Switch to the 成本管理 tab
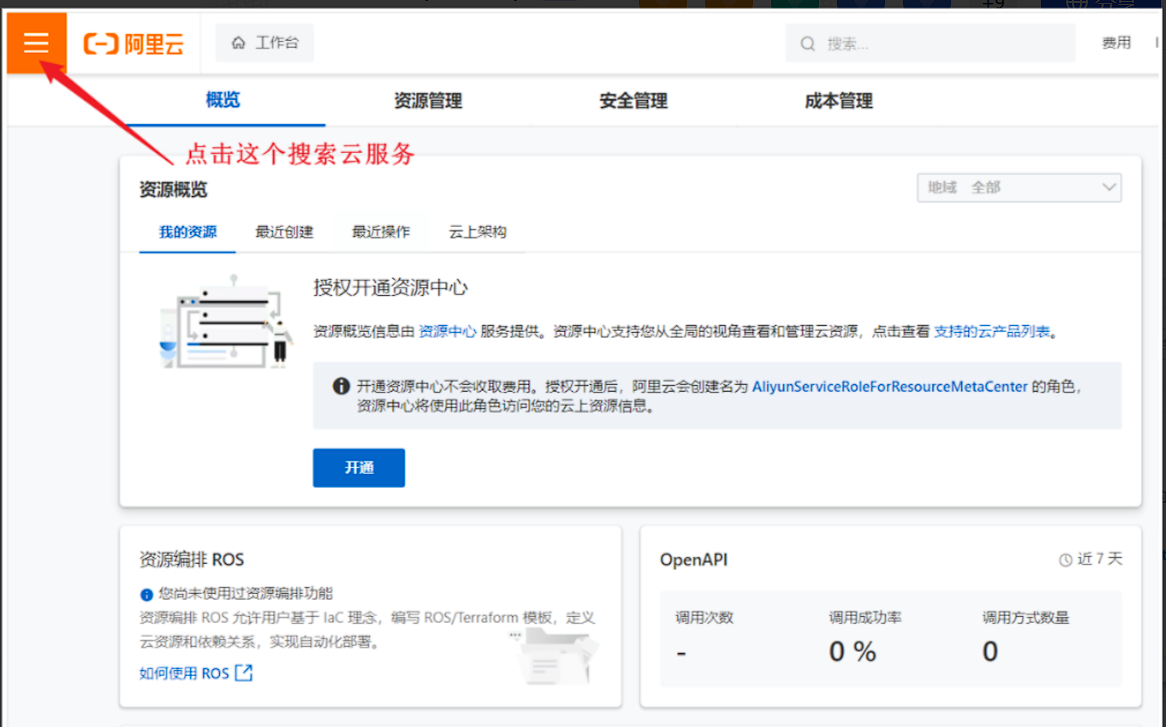1166x727 pixels. (x=839, y=100)
